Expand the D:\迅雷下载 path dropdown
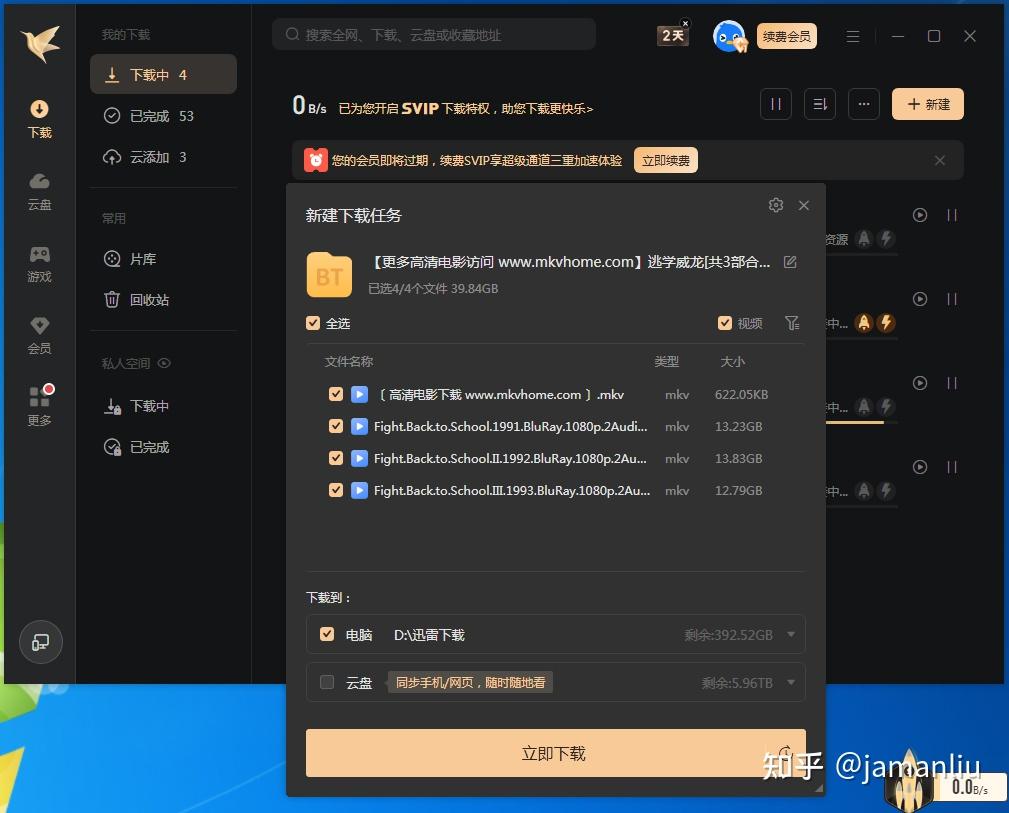 791,633
